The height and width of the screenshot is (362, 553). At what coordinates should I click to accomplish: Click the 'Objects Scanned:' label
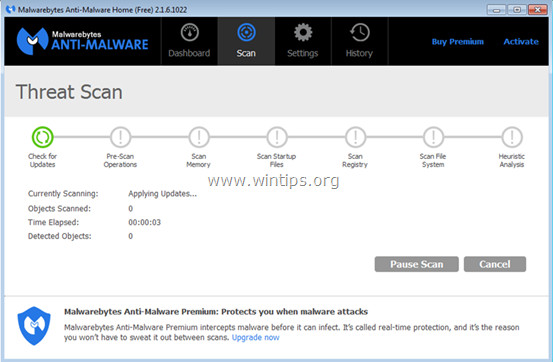pos(59,209)
